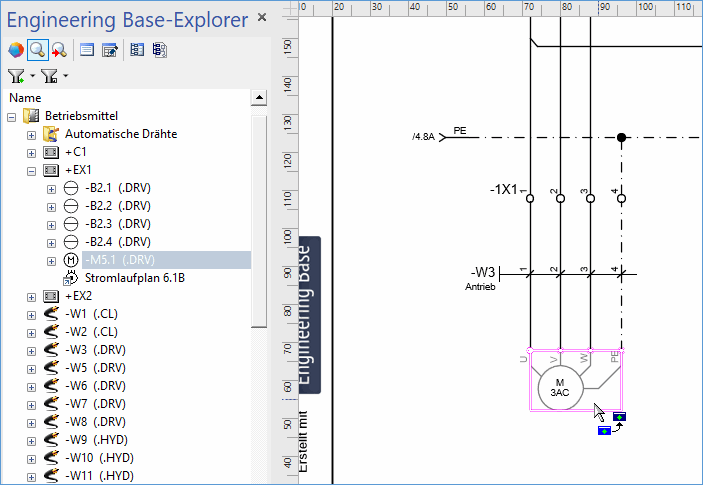Viewport: 703px width, 485px height.
Task: Click the filter funnel with green plus
Action: coord(16,76)
